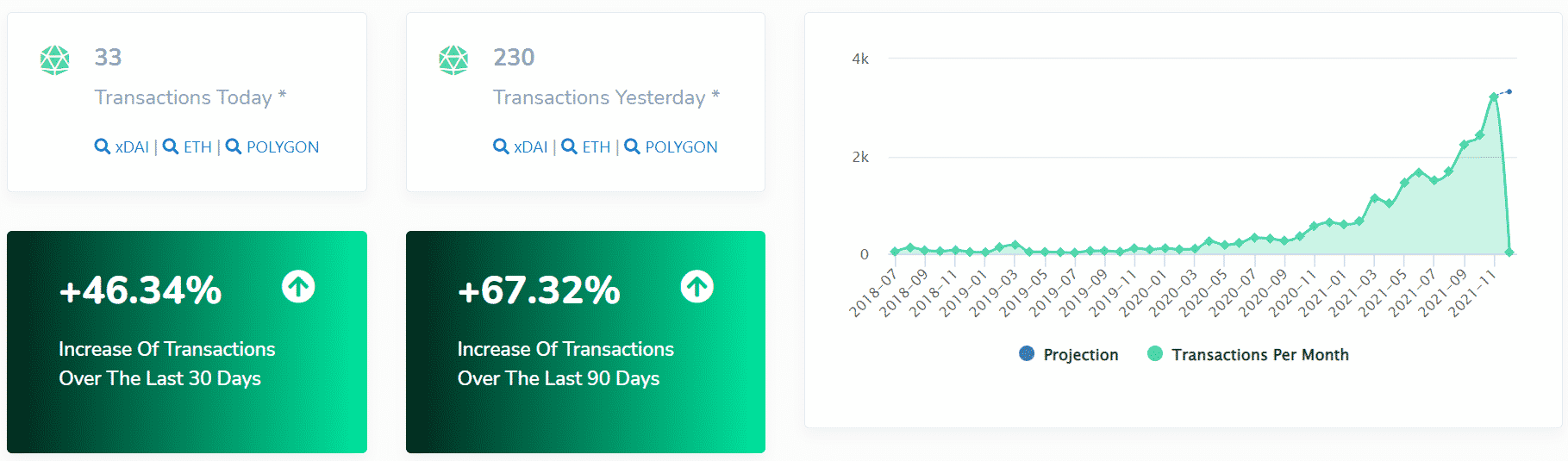This screenshot has width=1568, height=461.
Task: Click the up arrow icon on 90 Days card
Action: [x=697, y=286]
